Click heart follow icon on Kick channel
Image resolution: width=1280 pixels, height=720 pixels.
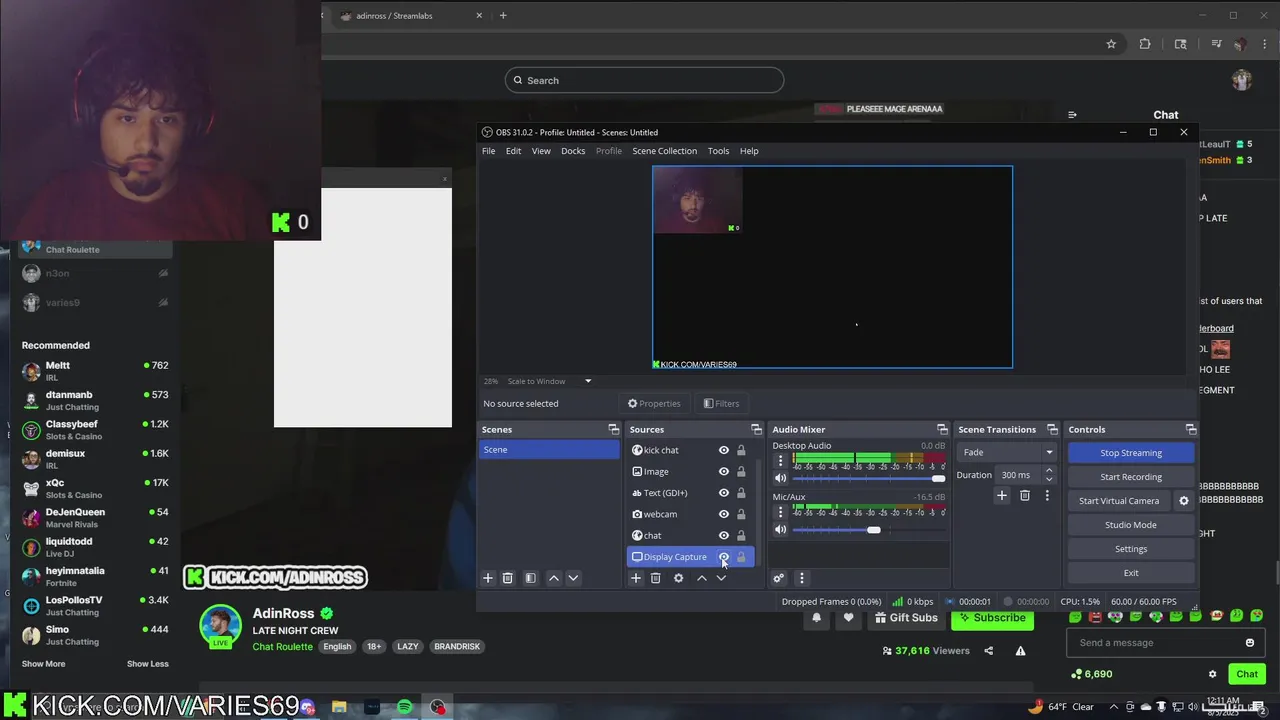[x=848, y=618]
